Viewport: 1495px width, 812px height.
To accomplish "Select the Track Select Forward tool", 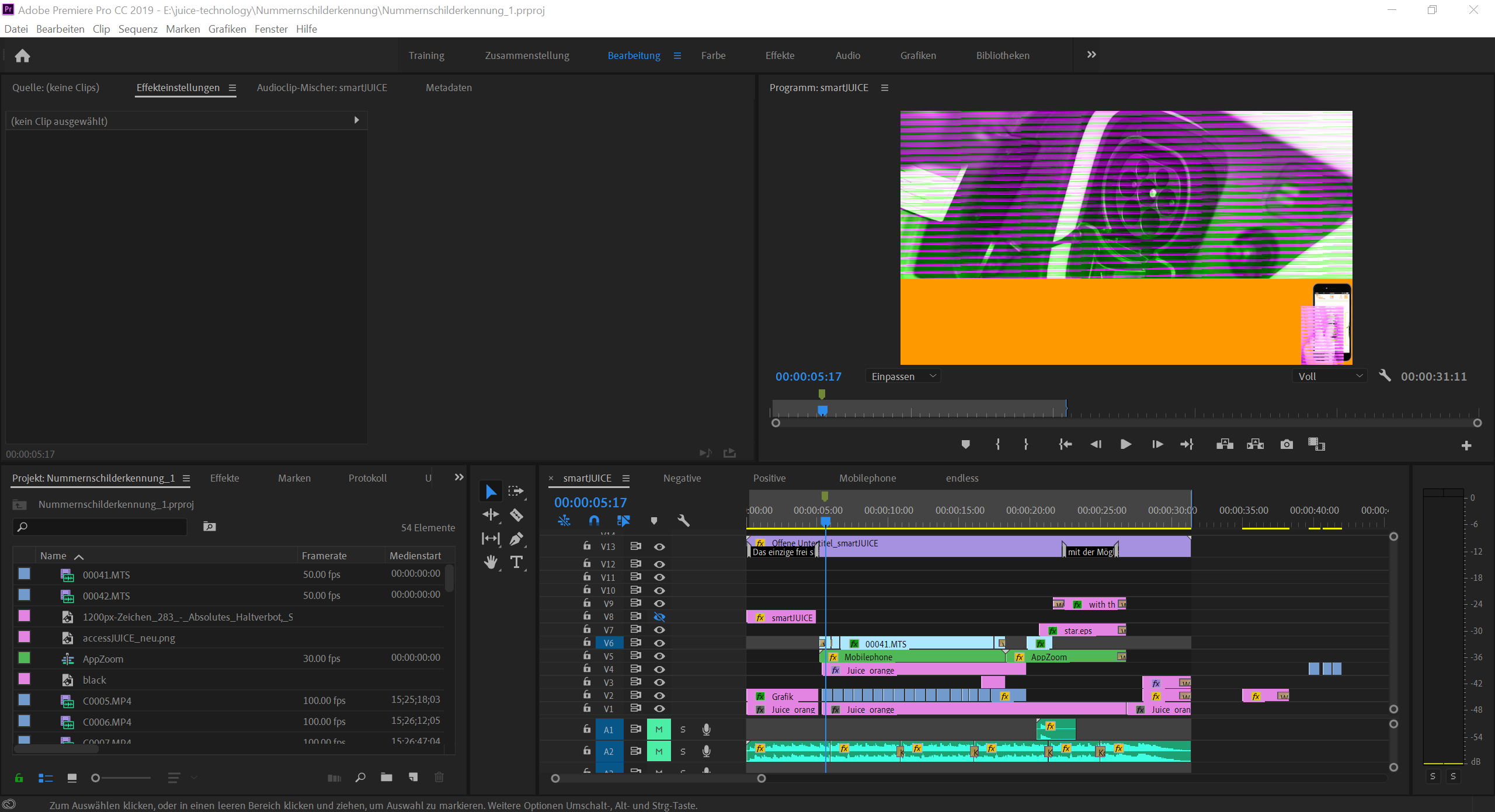I will click(516, 491).
